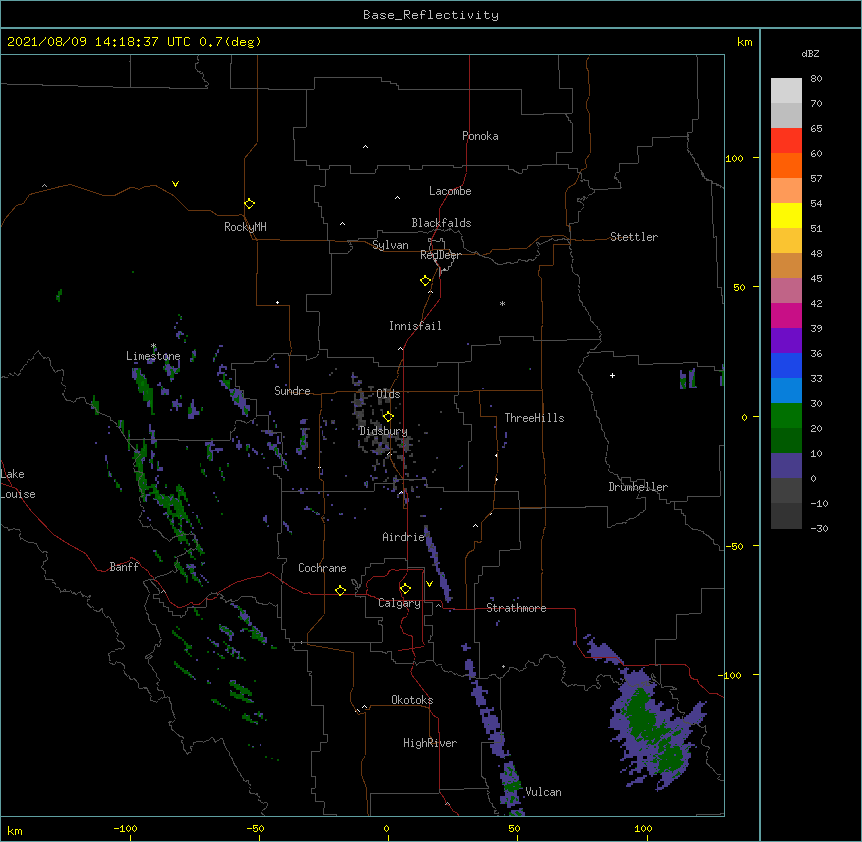Screen dimensions: 862x842
Task: Click the Vulcan city label
Action: pyautogui.click(x=543, y=792)
